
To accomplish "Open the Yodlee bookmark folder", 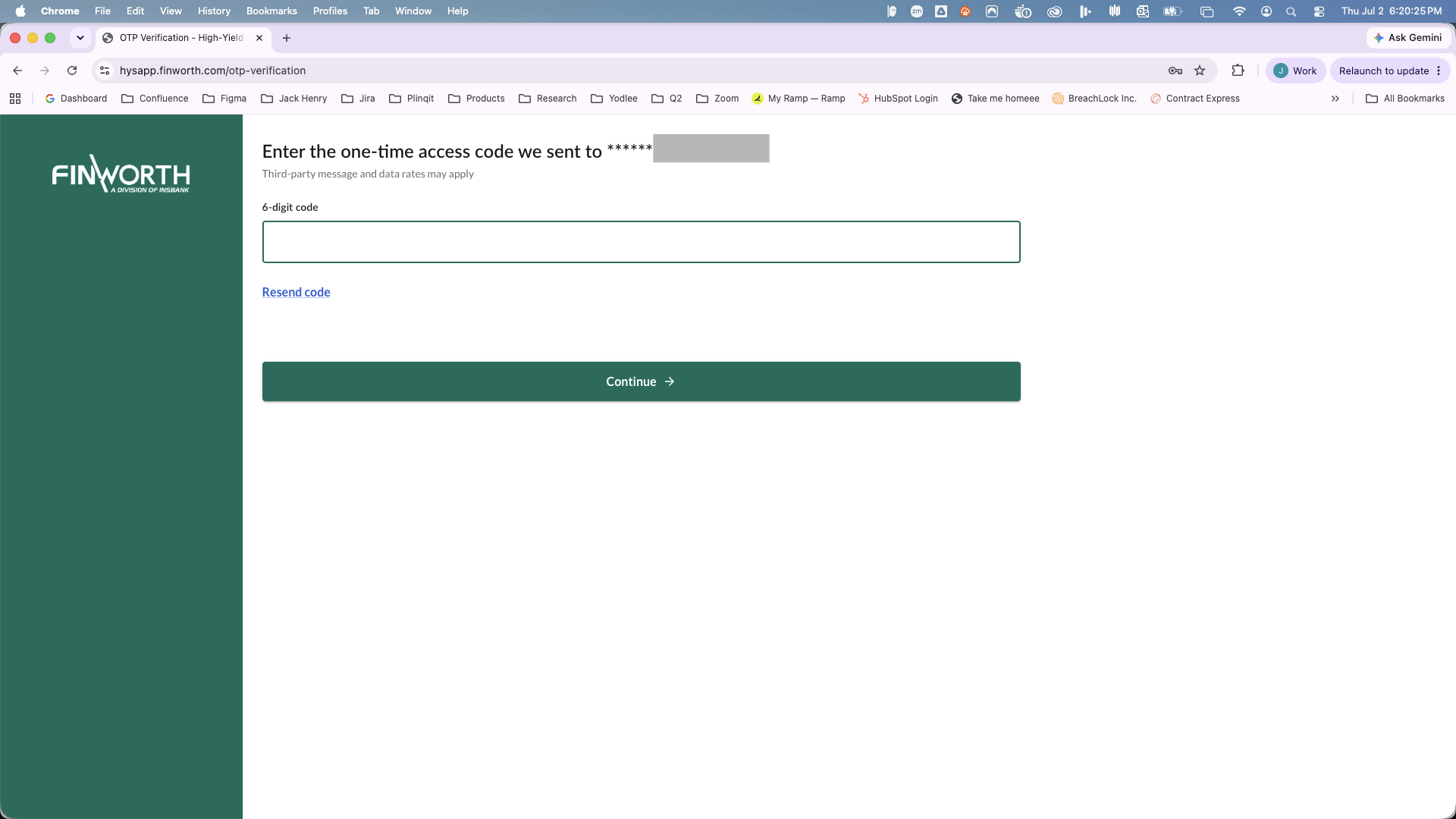I will pos(614,99).
